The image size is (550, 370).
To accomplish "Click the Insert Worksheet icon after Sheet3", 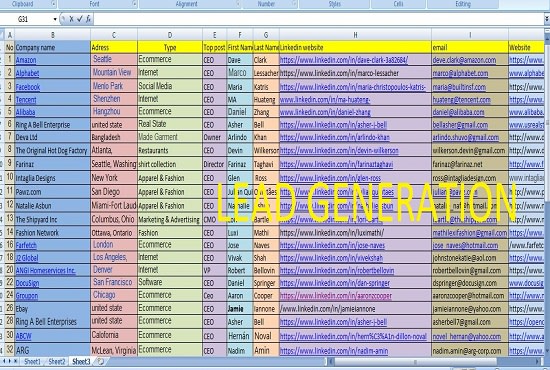I will click(x=100, y=361).
